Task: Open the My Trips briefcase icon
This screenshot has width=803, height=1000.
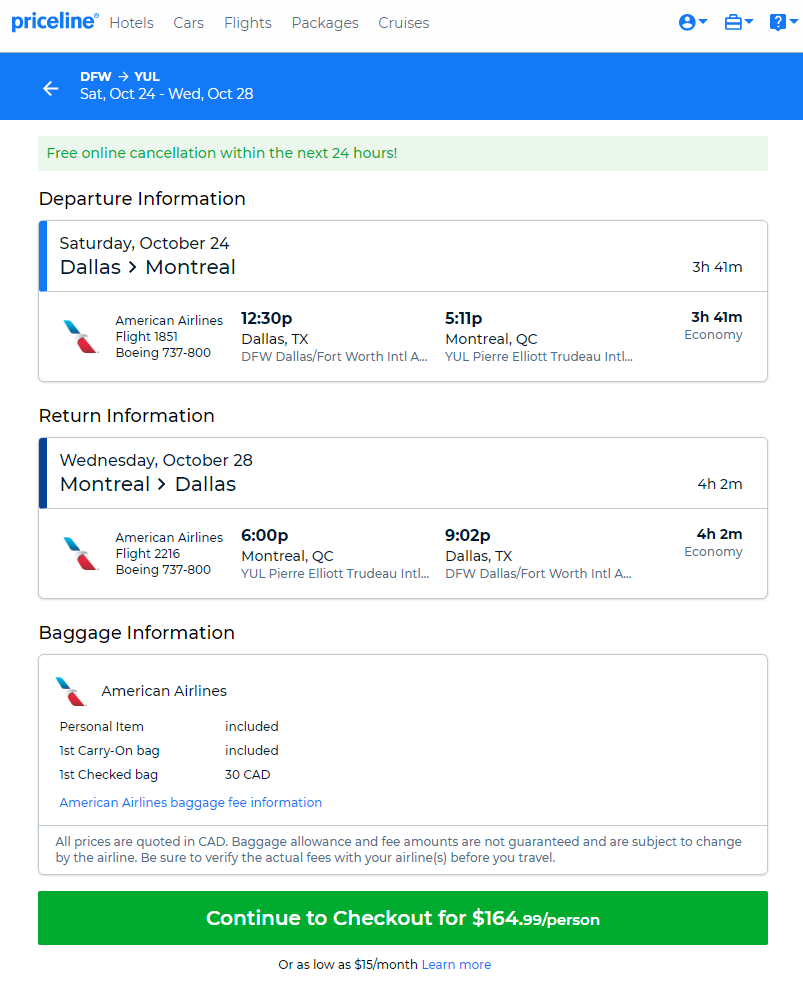Action: coord(733,22)
